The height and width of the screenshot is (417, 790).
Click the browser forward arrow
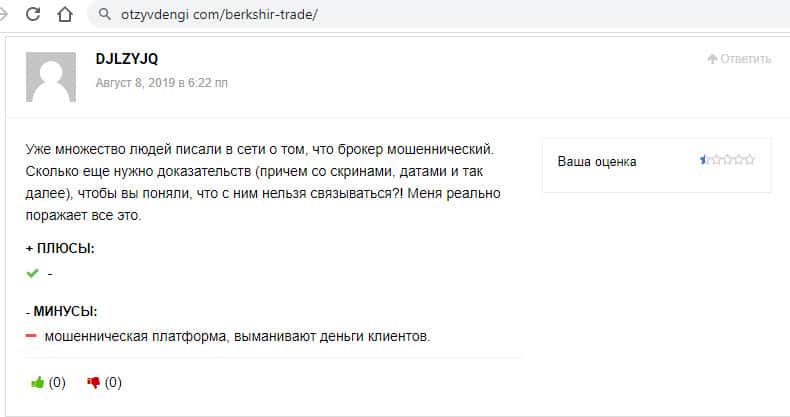click(8, 15)
